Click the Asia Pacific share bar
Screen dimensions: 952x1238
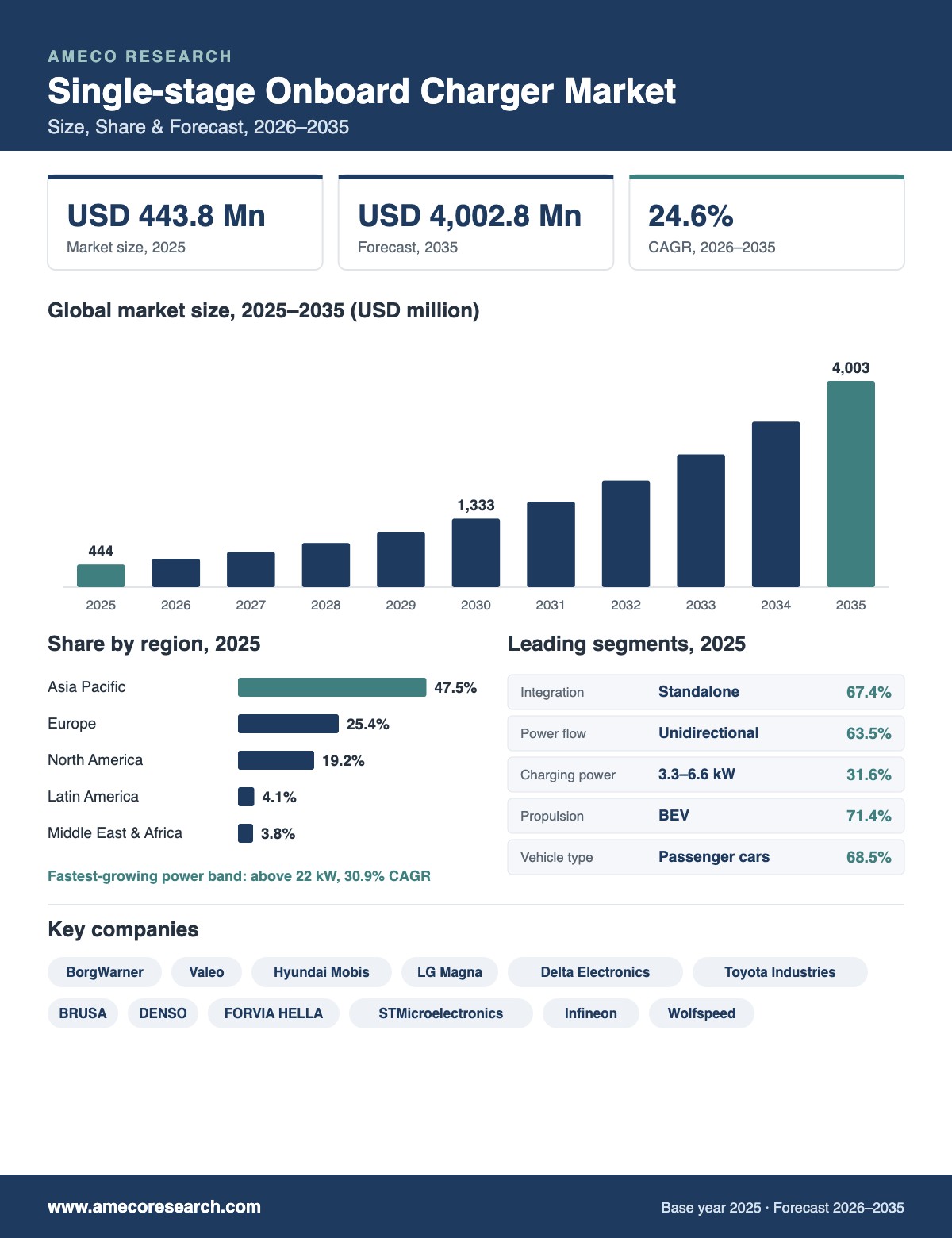[x=332, y=687]
